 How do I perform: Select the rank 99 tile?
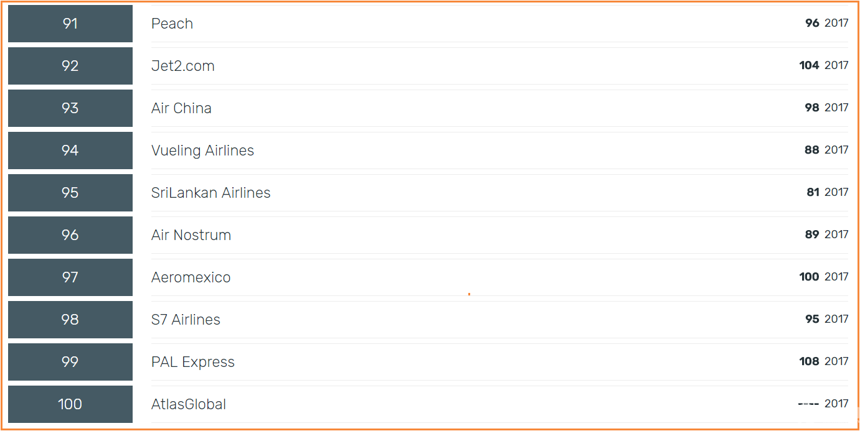coord(70,361)
